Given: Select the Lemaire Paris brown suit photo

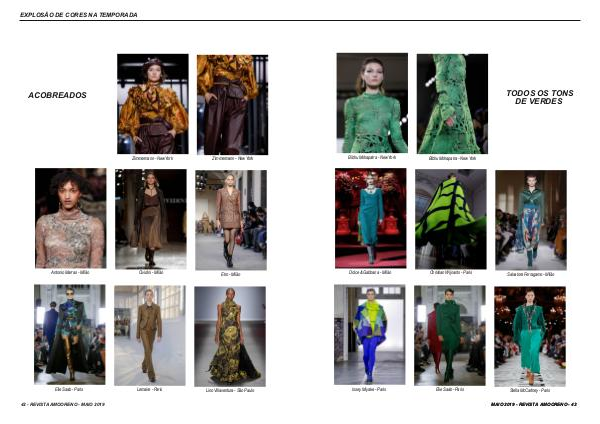Looking at the screenshot, I should tap(149, 334).
